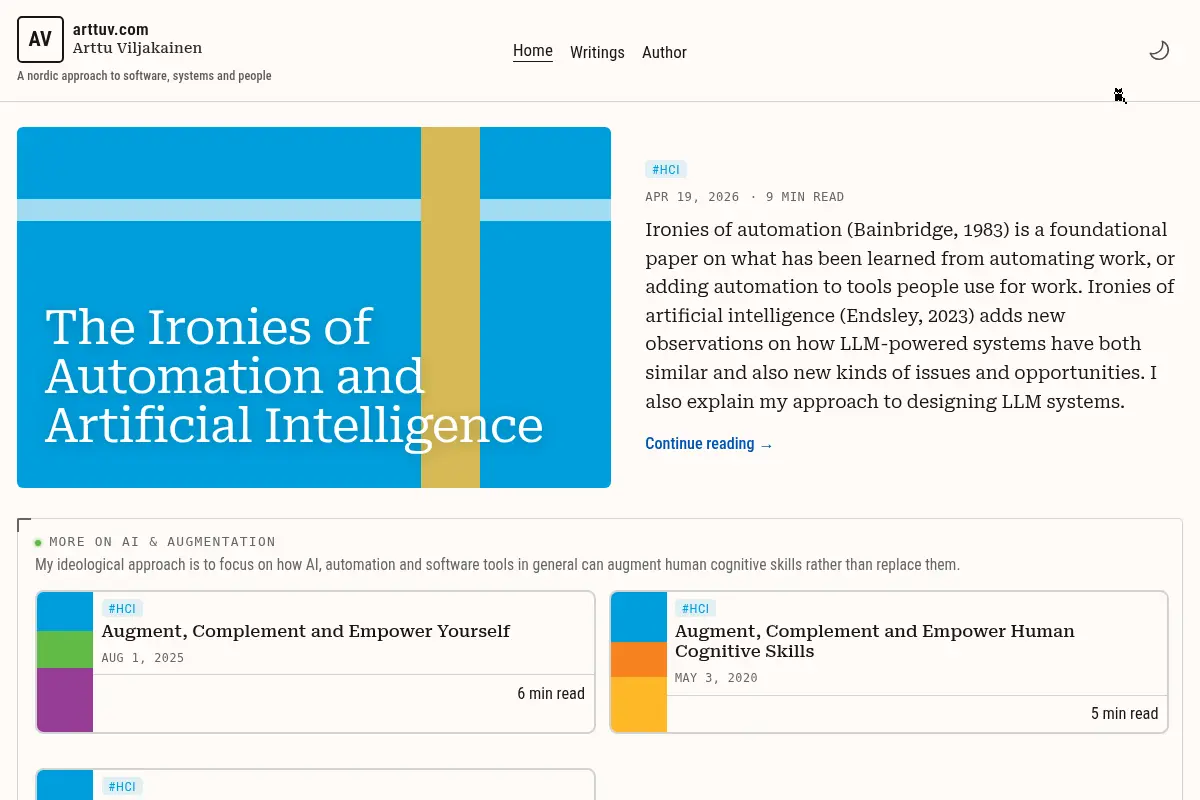
Task: Click the Continue reading link
Action: pos(709,444)
